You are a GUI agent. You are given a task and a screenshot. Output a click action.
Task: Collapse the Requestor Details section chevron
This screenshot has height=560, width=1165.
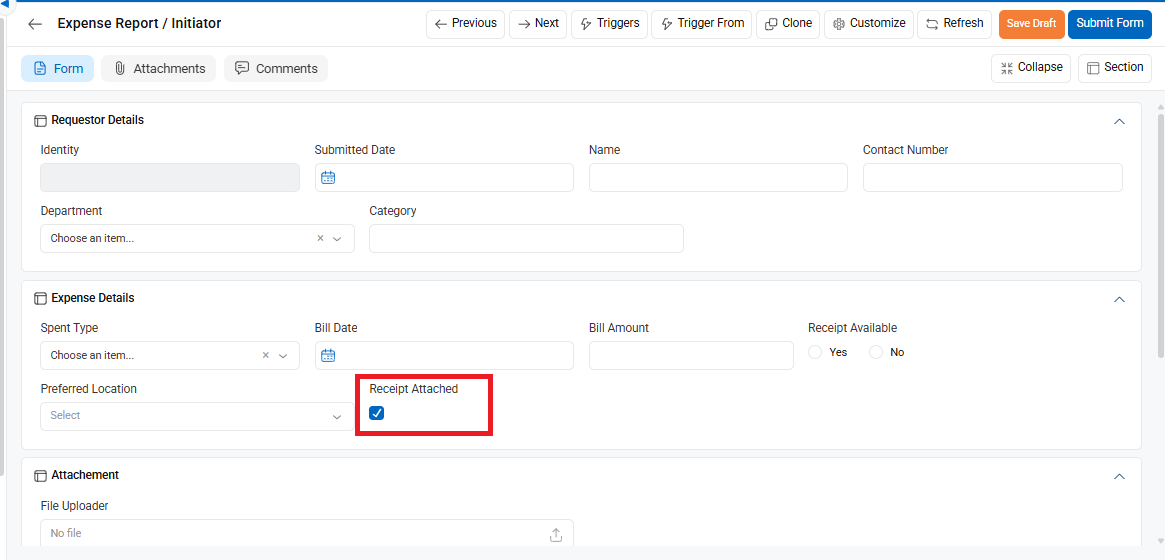coord(1120,121)
